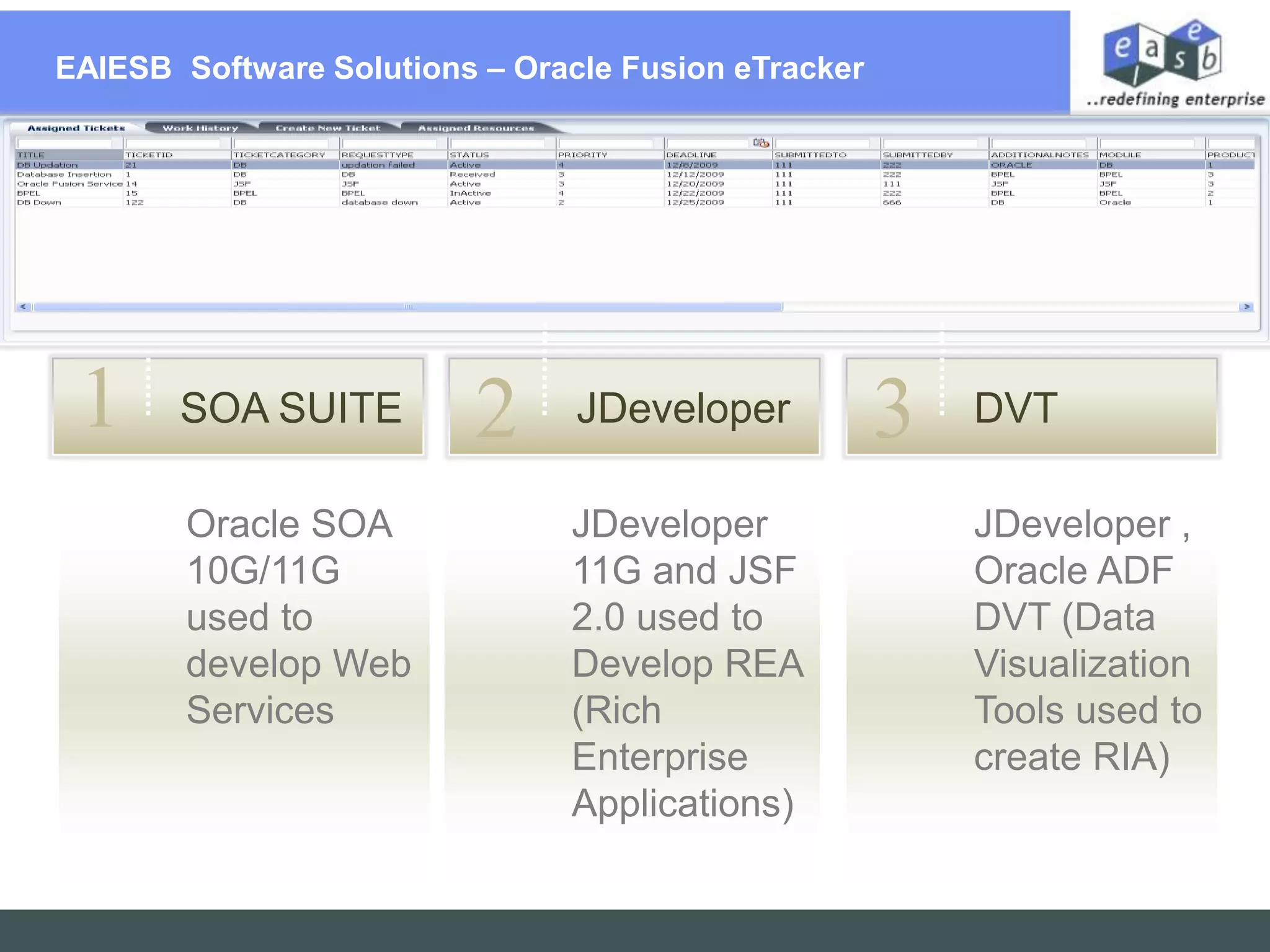This screenshot has height=952, width=1270.
Task: Select the 'DB Updation' ticket row
Action: (x=635, y=165)
